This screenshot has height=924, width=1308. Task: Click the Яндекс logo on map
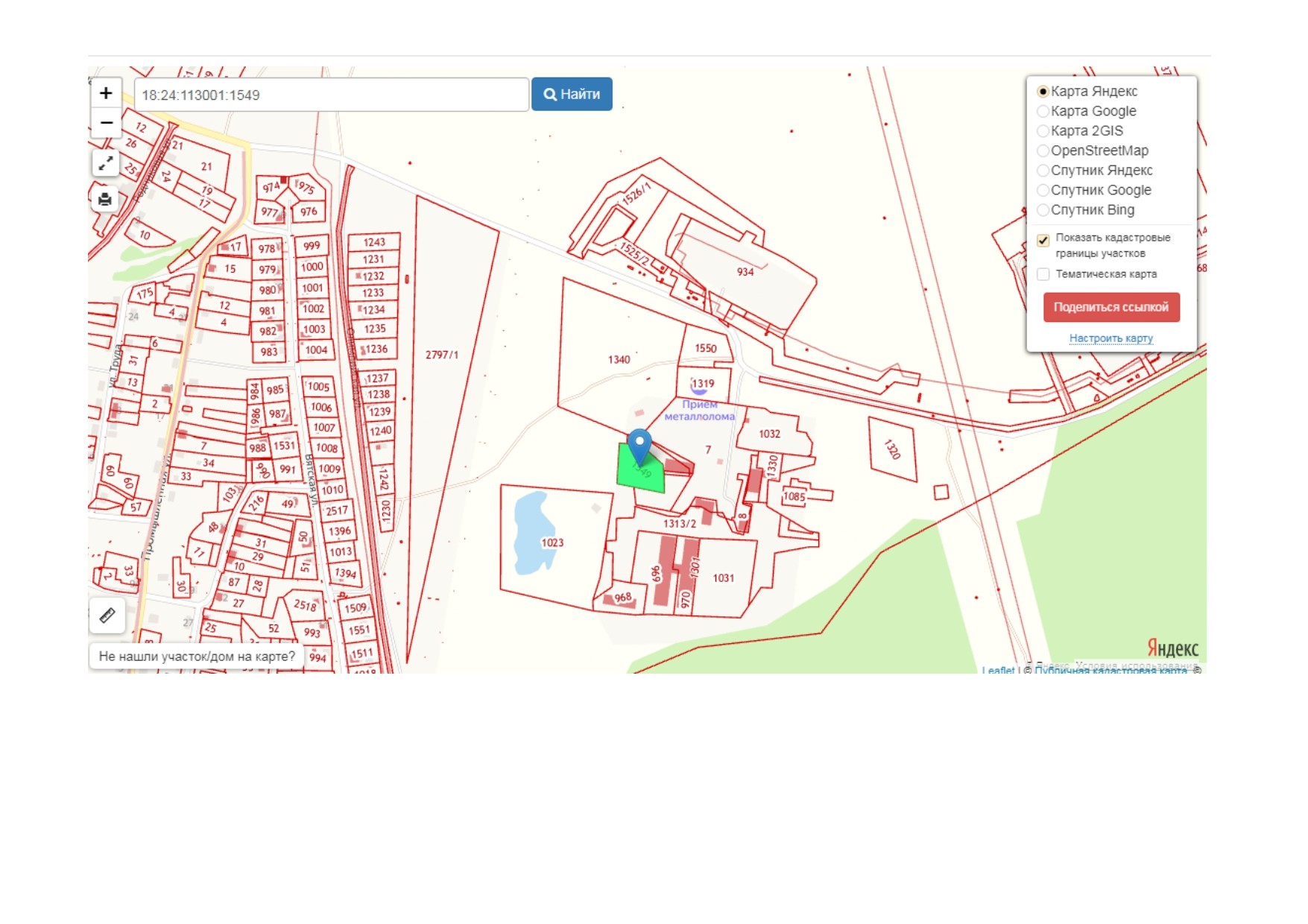pos(1172,648)
